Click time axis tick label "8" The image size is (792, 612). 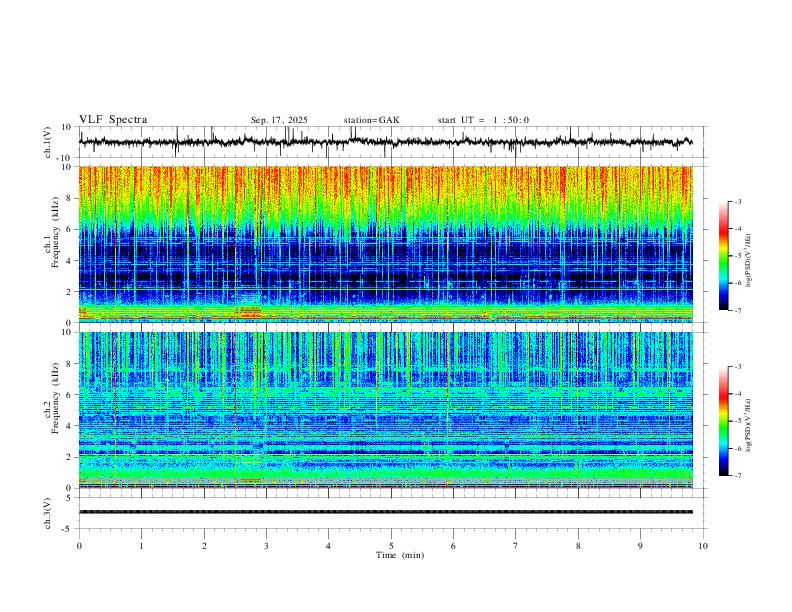[578, 546]
